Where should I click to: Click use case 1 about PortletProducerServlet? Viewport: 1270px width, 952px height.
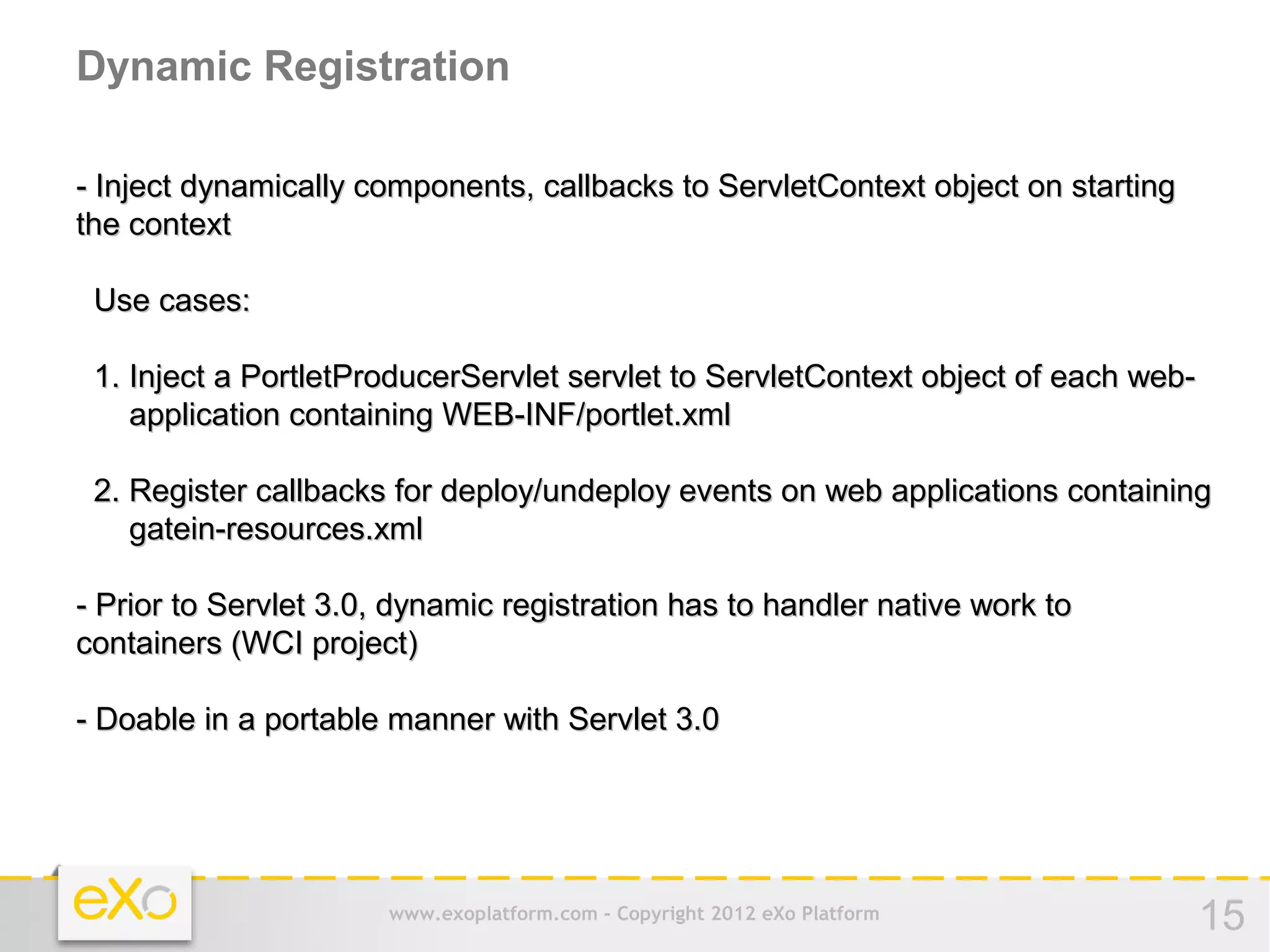645,395
